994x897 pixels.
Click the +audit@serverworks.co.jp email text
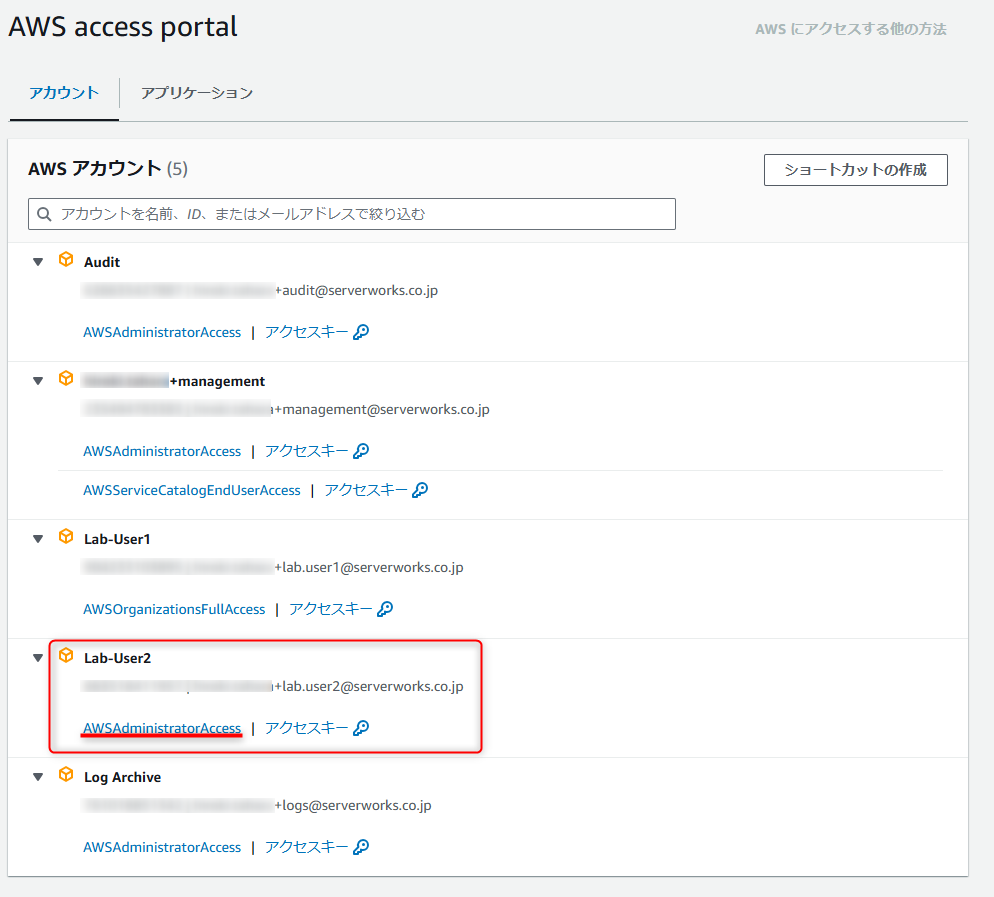pyautogui.click(x=356, y=290)
